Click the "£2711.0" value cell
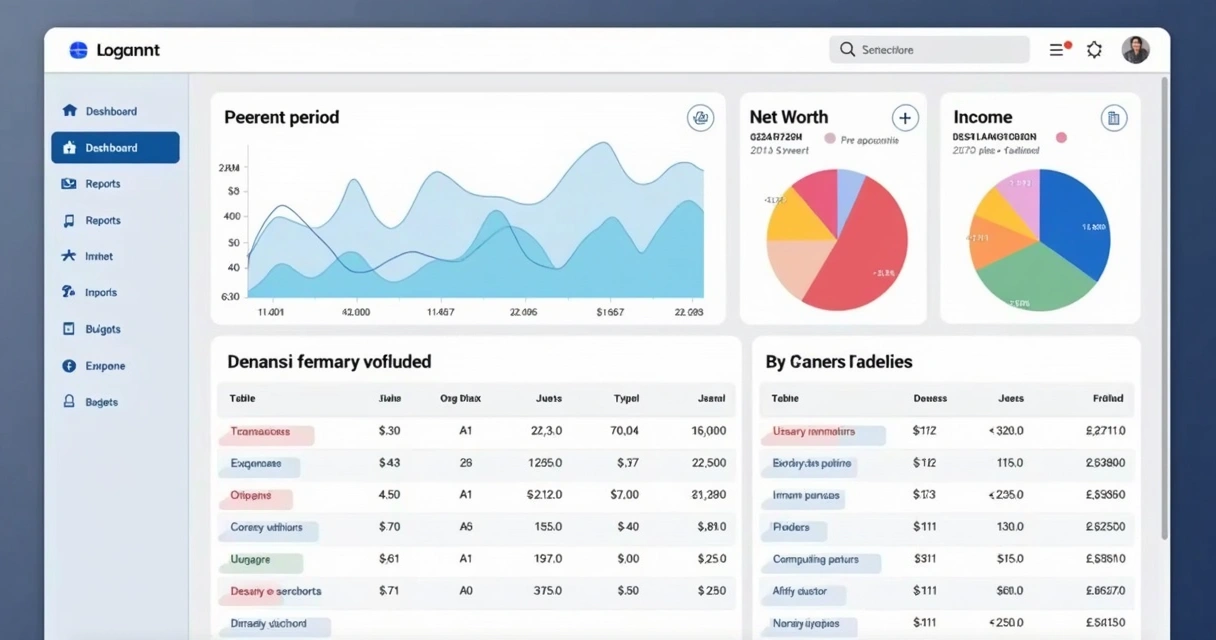Image resolution: width=1216 pixels, height=640 pixels. point(1105,431)
